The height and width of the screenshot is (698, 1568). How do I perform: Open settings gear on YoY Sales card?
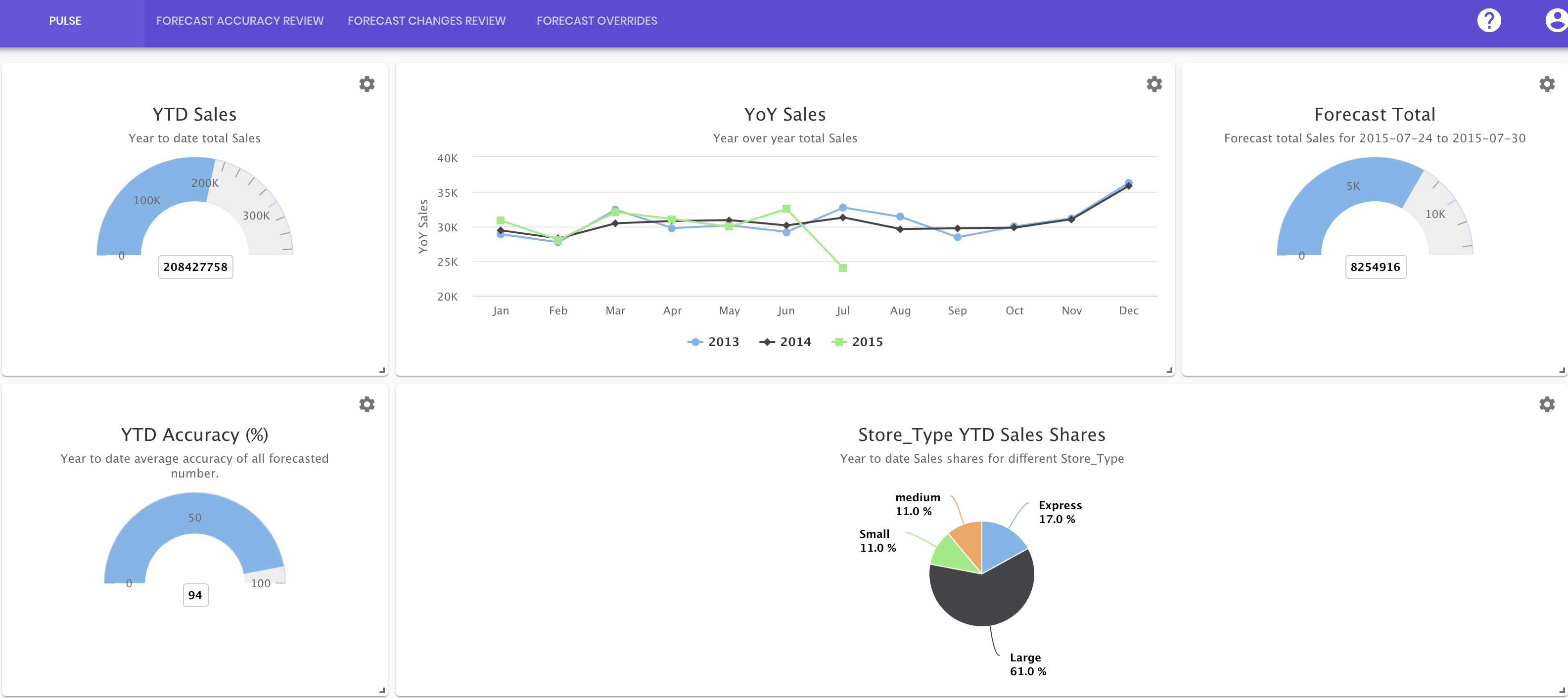[x=1154, y=84]
